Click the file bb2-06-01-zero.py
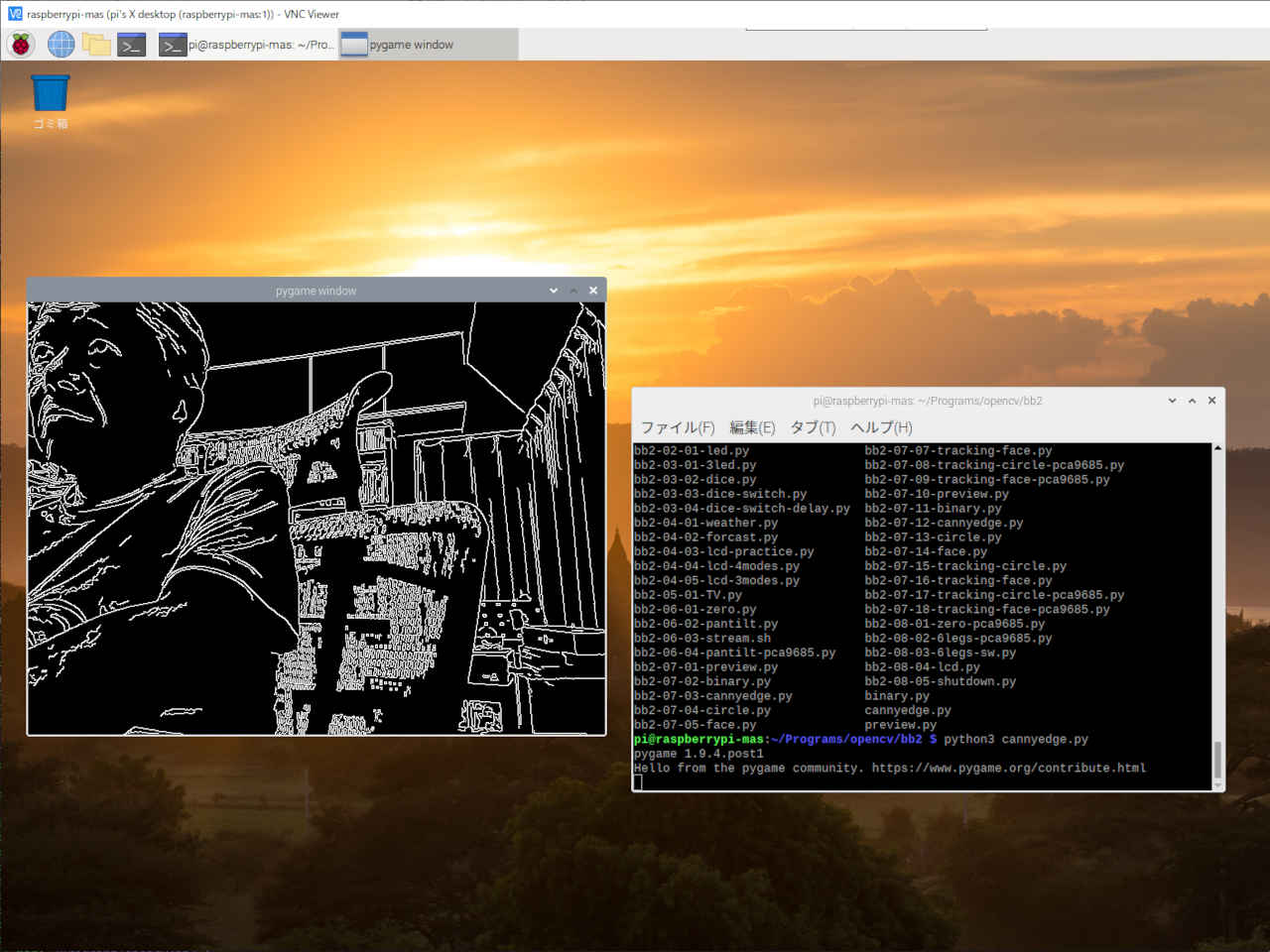Image resolution: width=1270 pixels, height=952 pixels. point(696,609)
